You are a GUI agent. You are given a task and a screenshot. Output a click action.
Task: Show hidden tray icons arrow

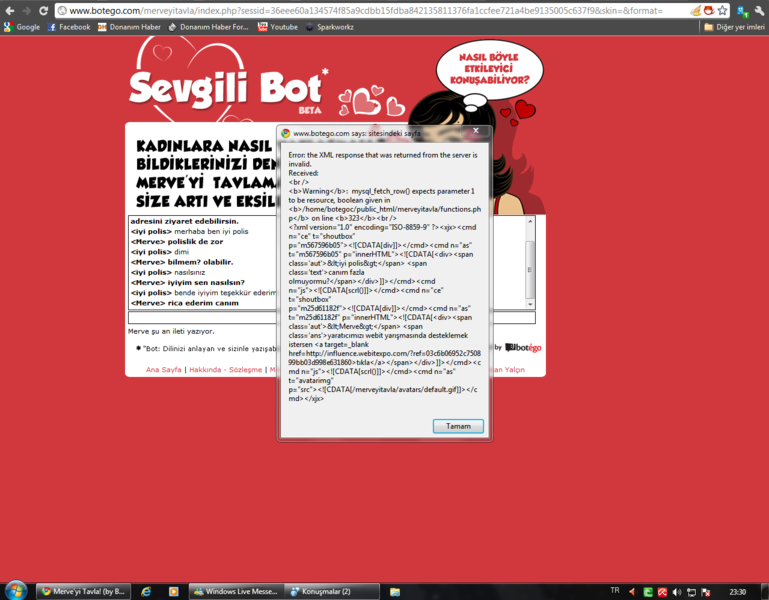coord(632,592)
